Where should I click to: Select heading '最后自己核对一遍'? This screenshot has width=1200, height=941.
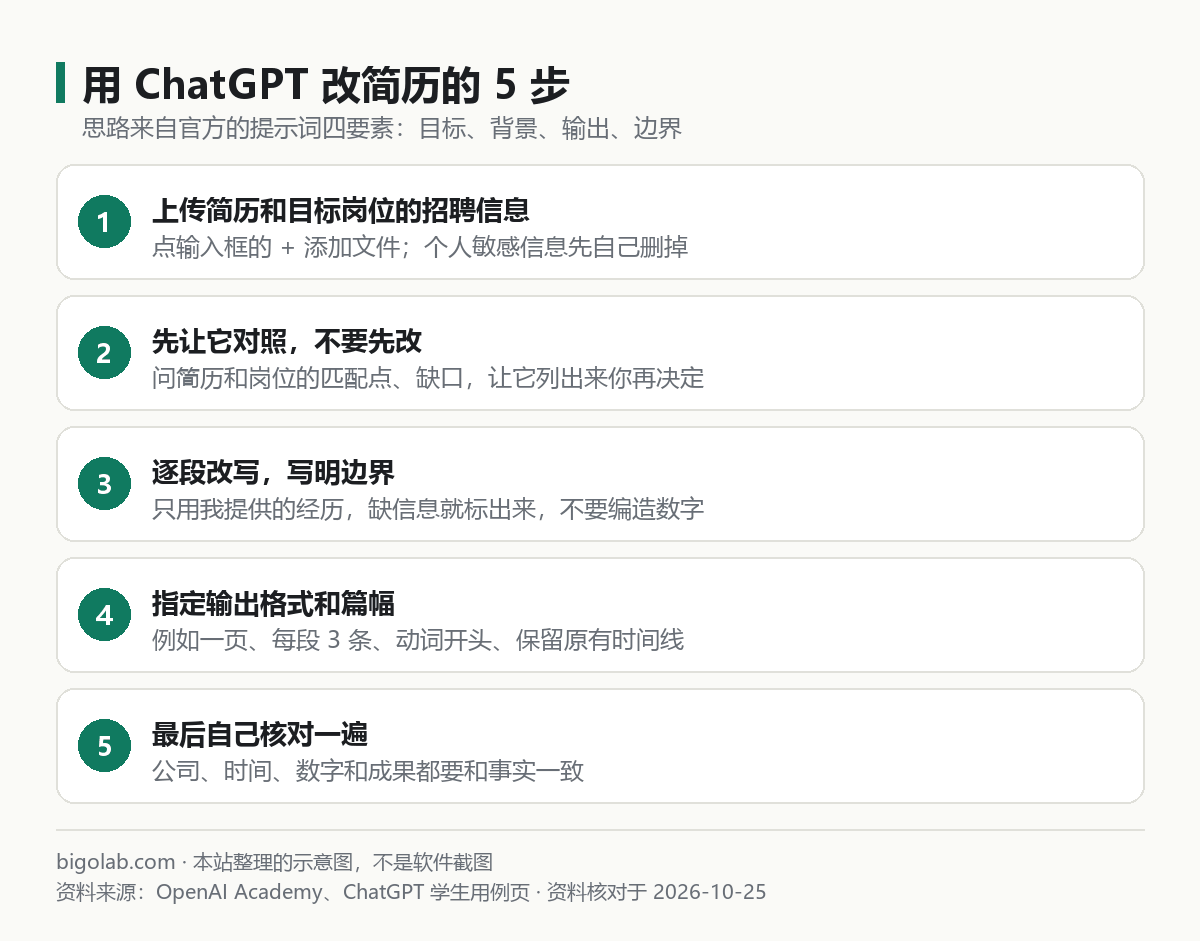[260, 735]
